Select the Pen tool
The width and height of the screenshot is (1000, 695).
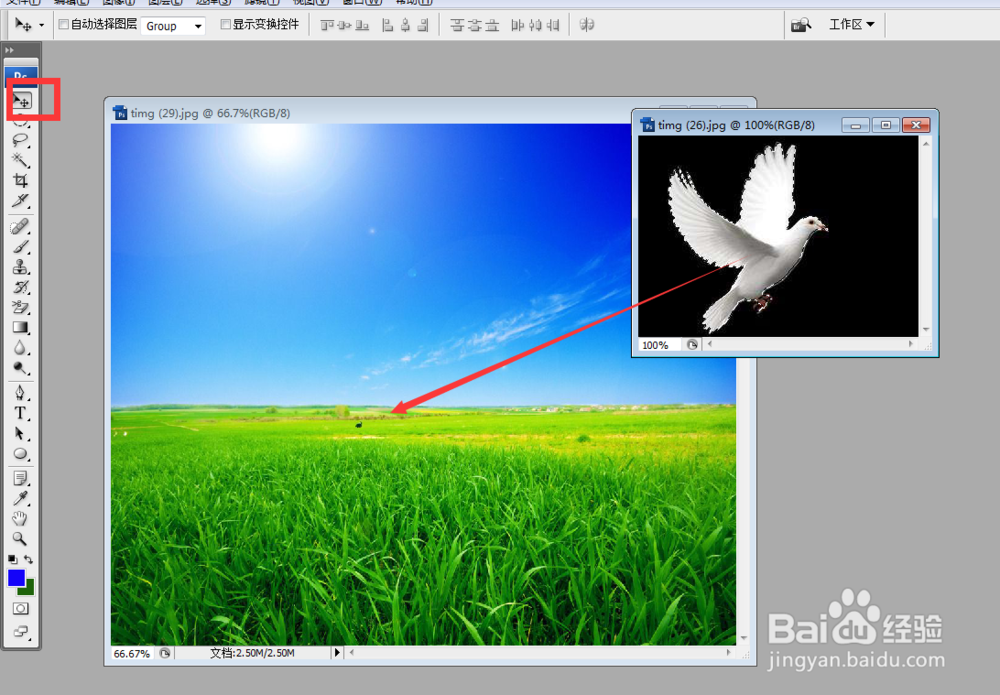pos(20,393)
